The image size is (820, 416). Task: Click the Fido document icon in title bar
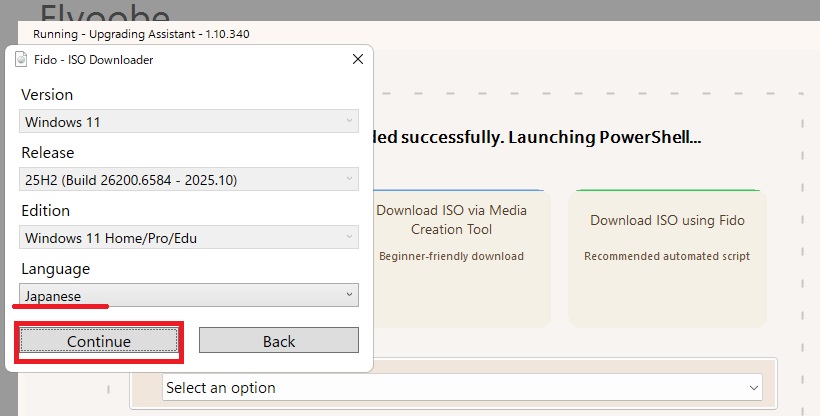21,60
